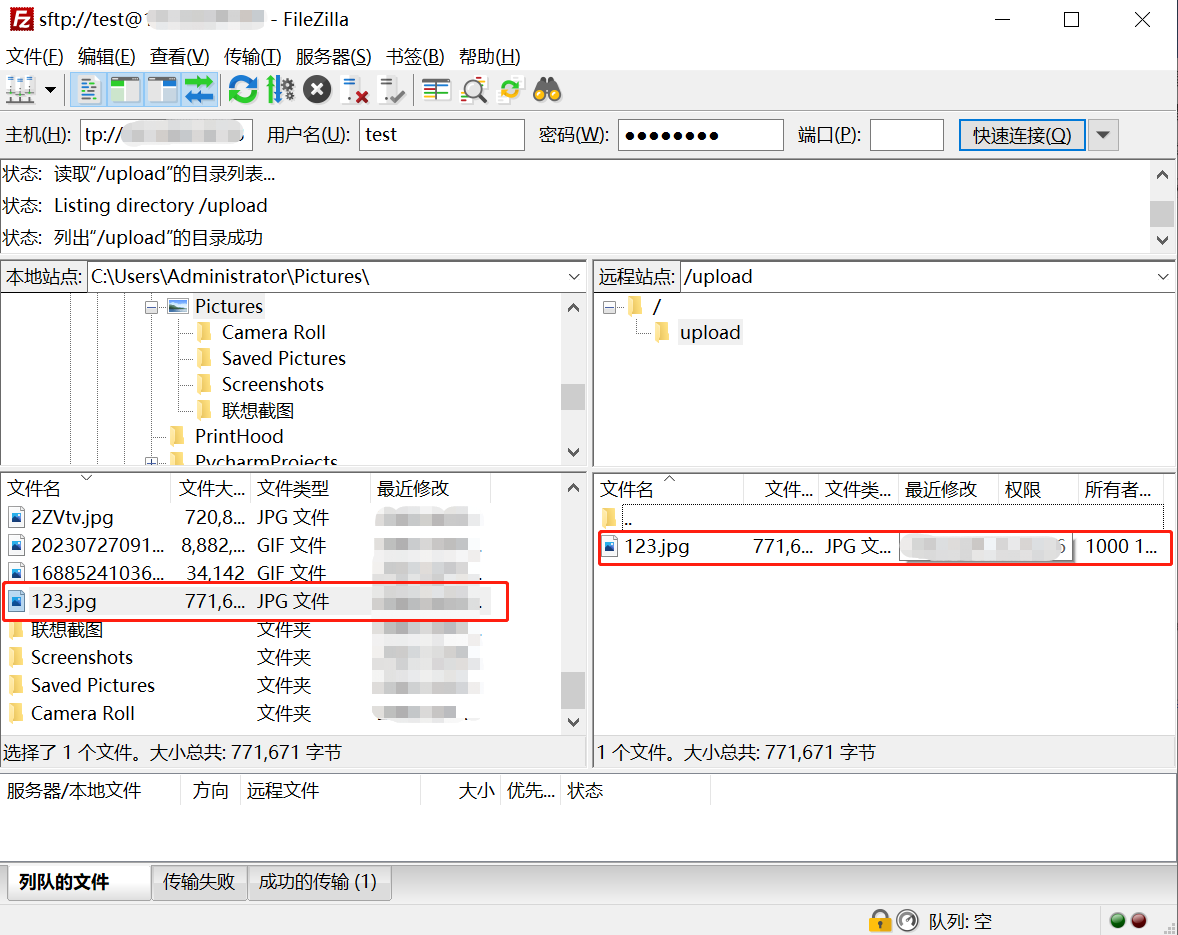Click the 用户名 username field
This screenshot has height=935, width=1178.
click(x=442, y=135)
